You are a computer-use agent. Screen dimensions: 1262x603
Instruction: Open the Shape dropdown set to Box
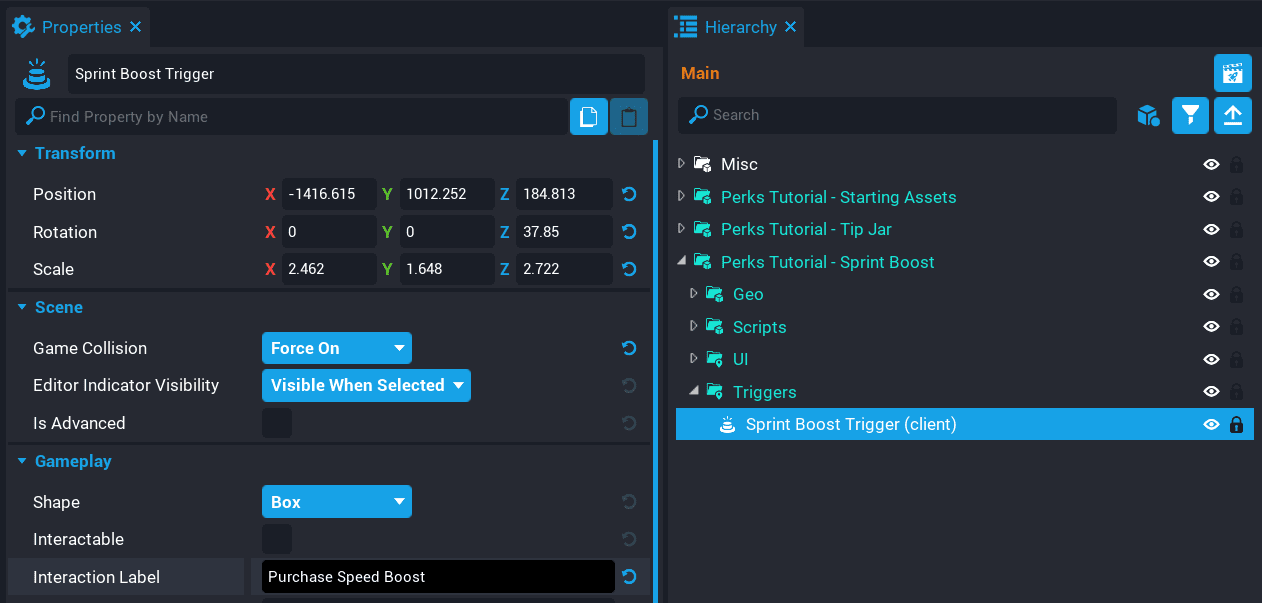coord(336,502)
